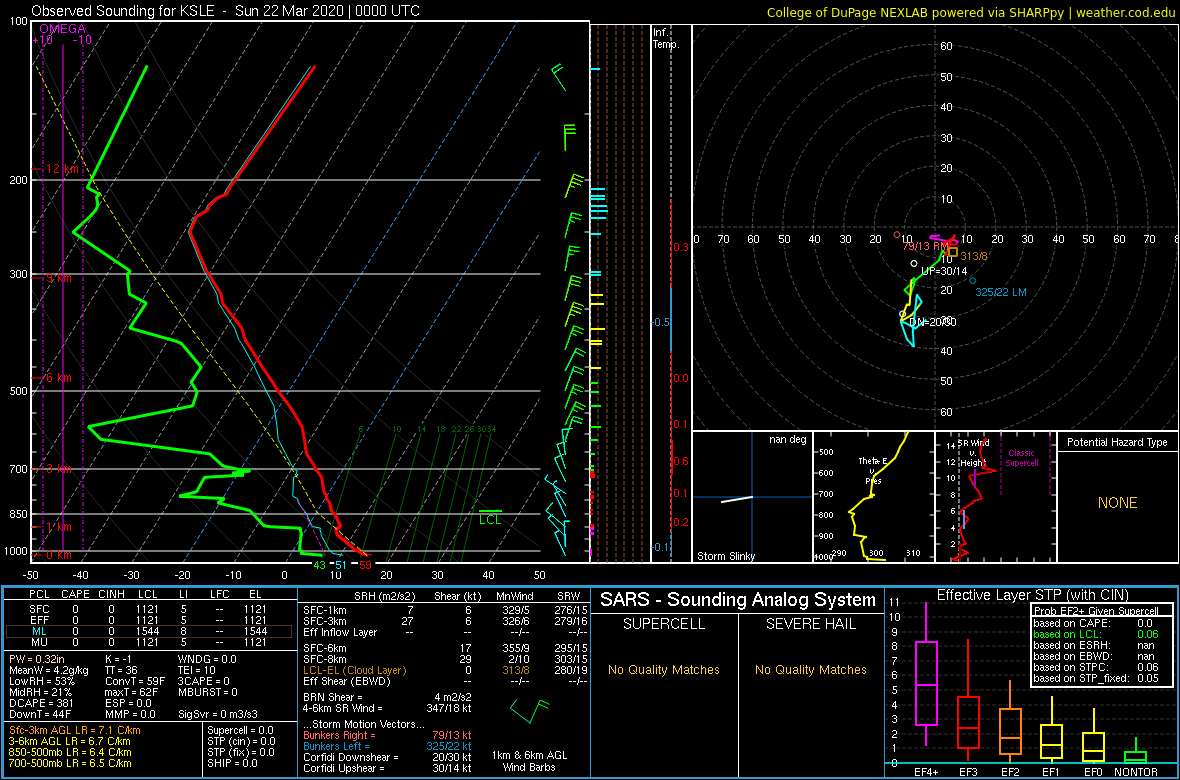Click the LCL-EL (Cloud Layer) row
1180x780 pixels.
444,669
